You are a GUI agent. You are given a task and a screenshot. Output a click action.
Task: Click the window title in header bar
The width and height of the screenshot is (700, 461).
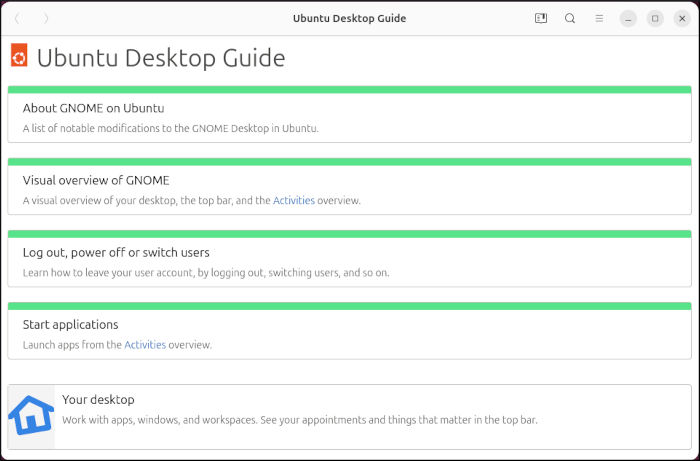[349, 18]
